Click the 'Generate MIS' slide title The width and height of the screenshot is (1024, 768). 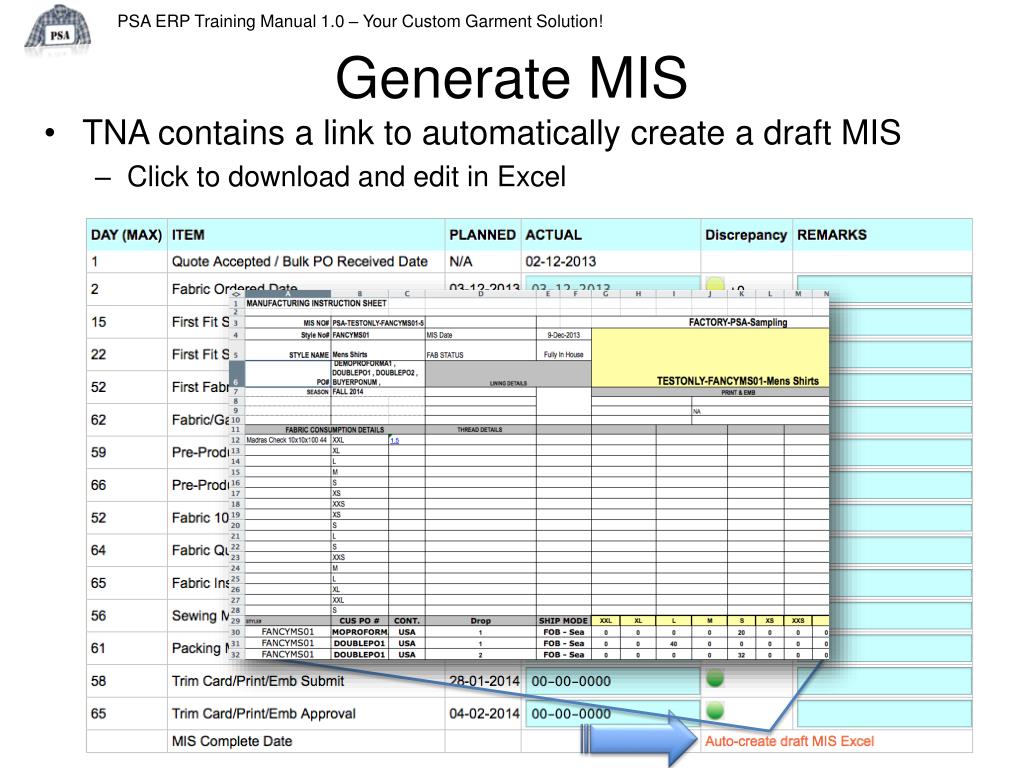click(x=511, y=78)
